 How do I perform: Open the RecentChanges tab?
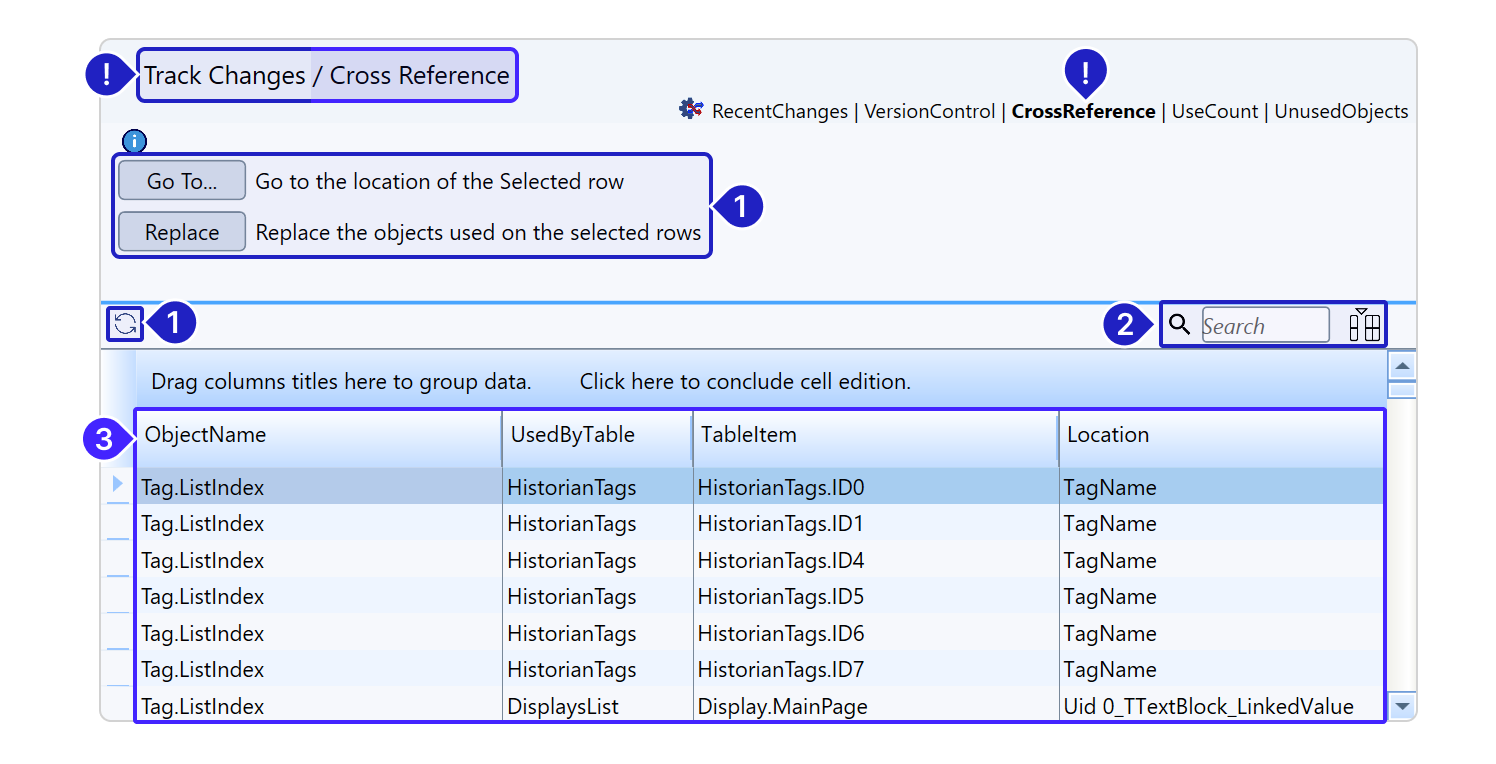[779, 112]
